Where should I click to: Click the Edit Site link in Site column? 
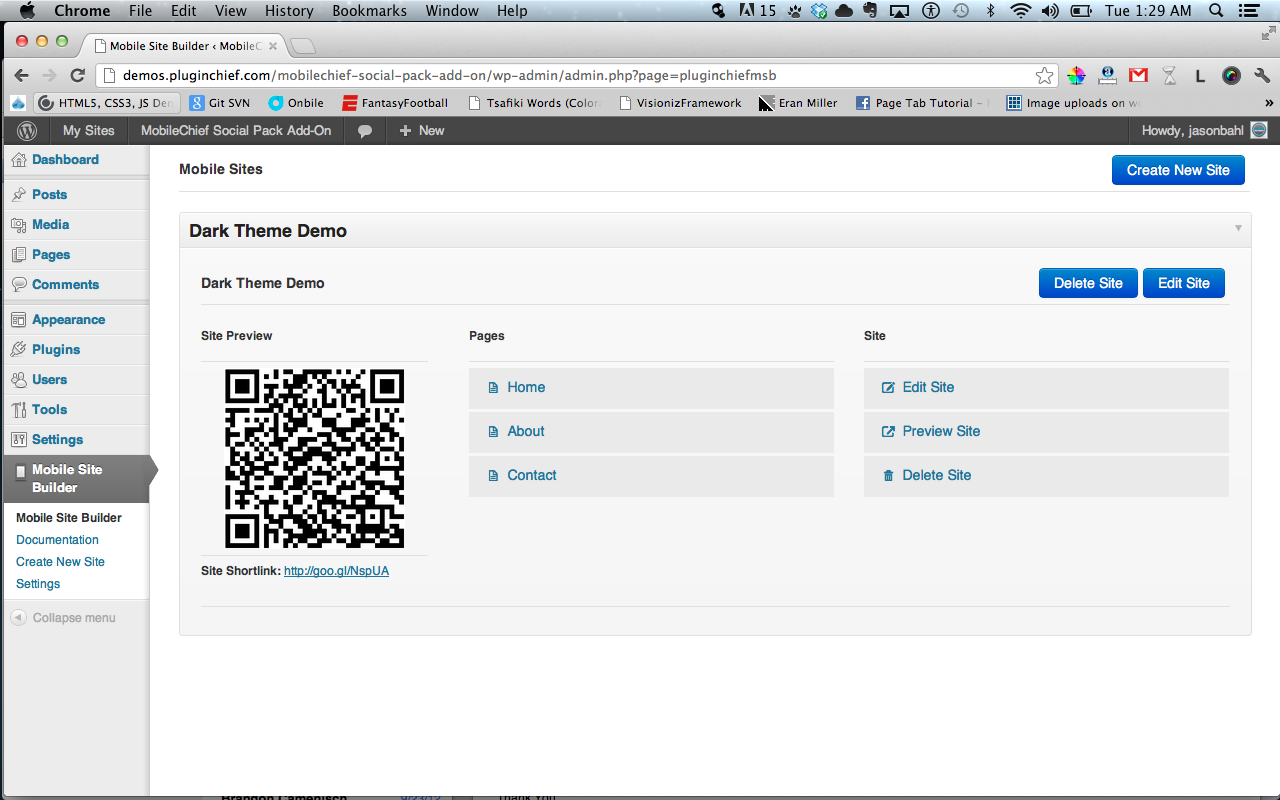tap(928, 387)
